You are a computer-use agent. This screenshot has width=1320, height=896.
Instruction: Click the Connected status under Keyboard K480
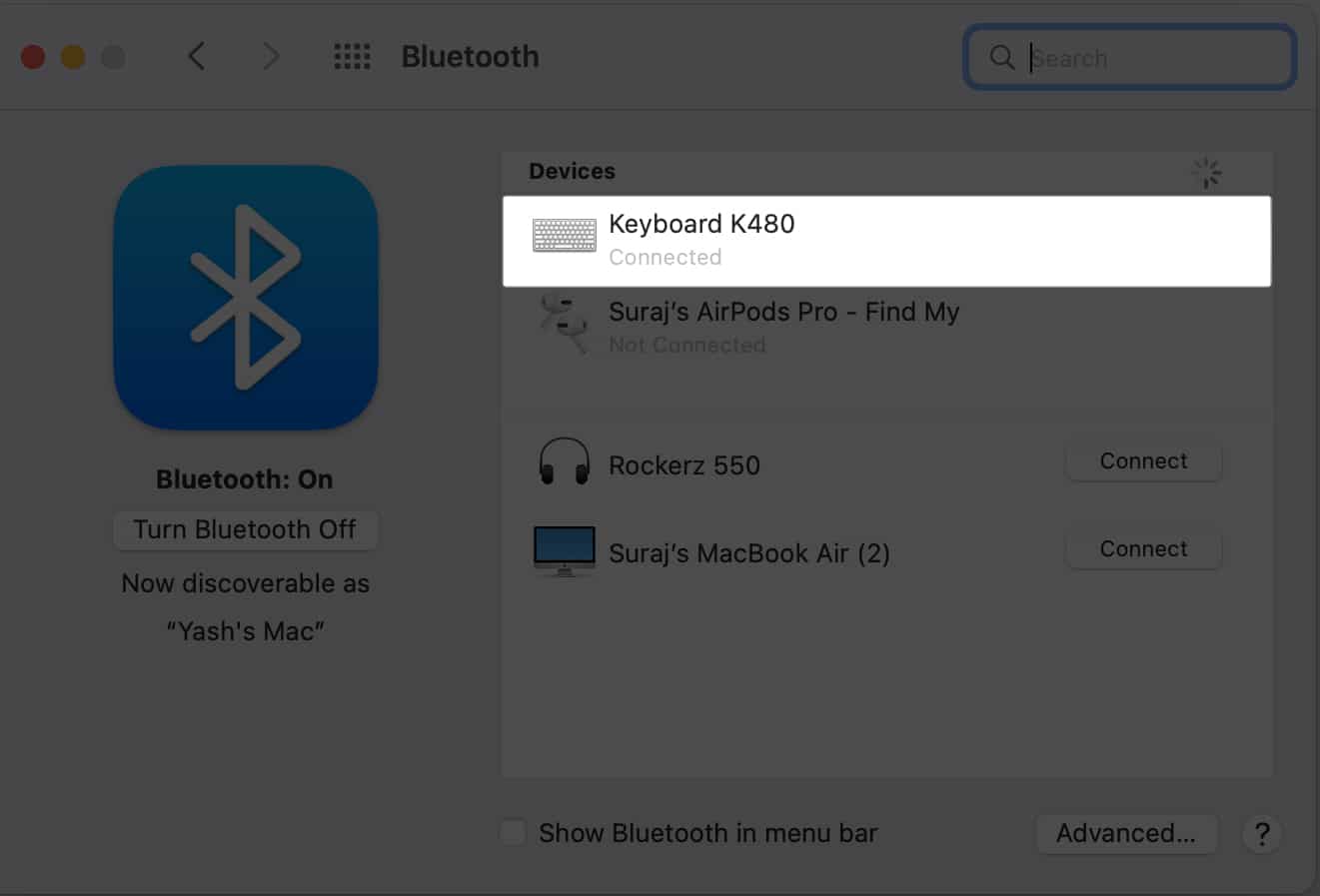665,257
